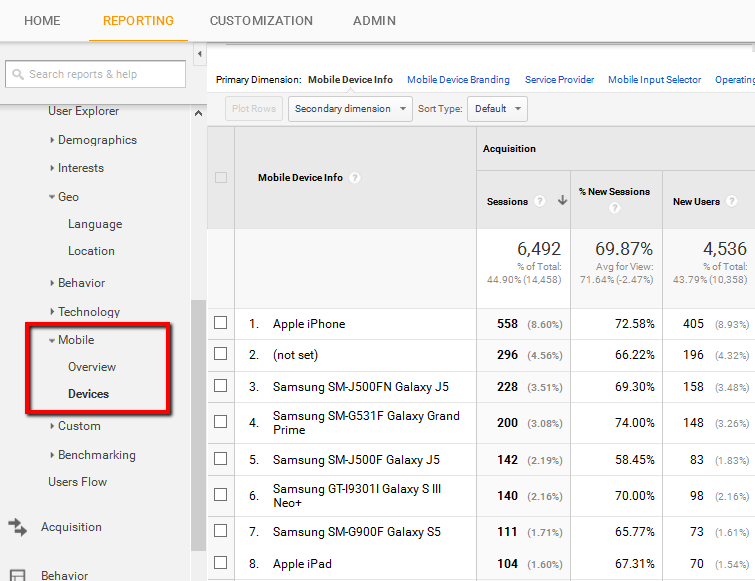Viewport: 755px width, 581px height.
Task: Check the Samsung SM-J500F Galaxy J5 checkbox
Action: click(221, 458)
